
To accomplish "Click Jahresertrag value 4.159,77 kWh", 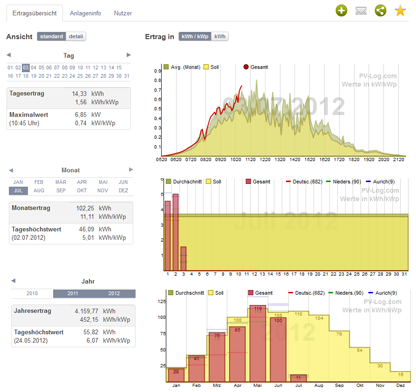I will (x=95, y=311).
